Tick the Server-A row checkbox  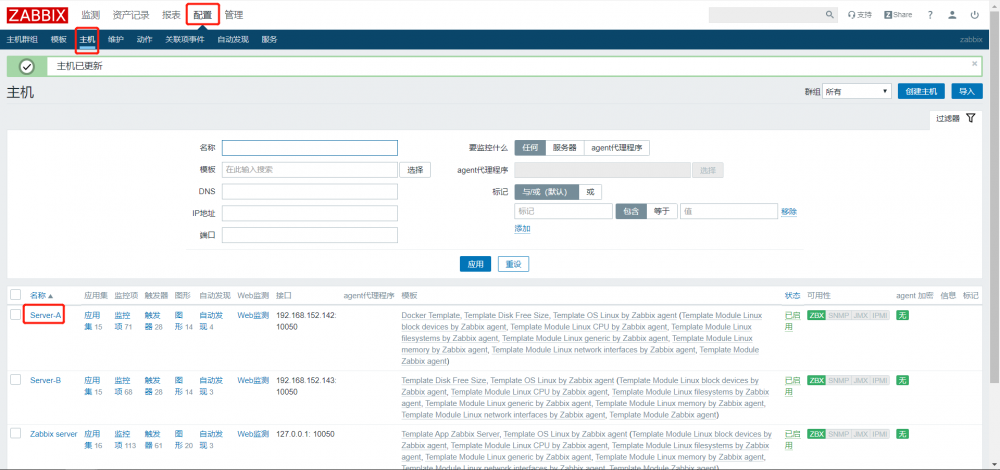[x=16, y=314]
